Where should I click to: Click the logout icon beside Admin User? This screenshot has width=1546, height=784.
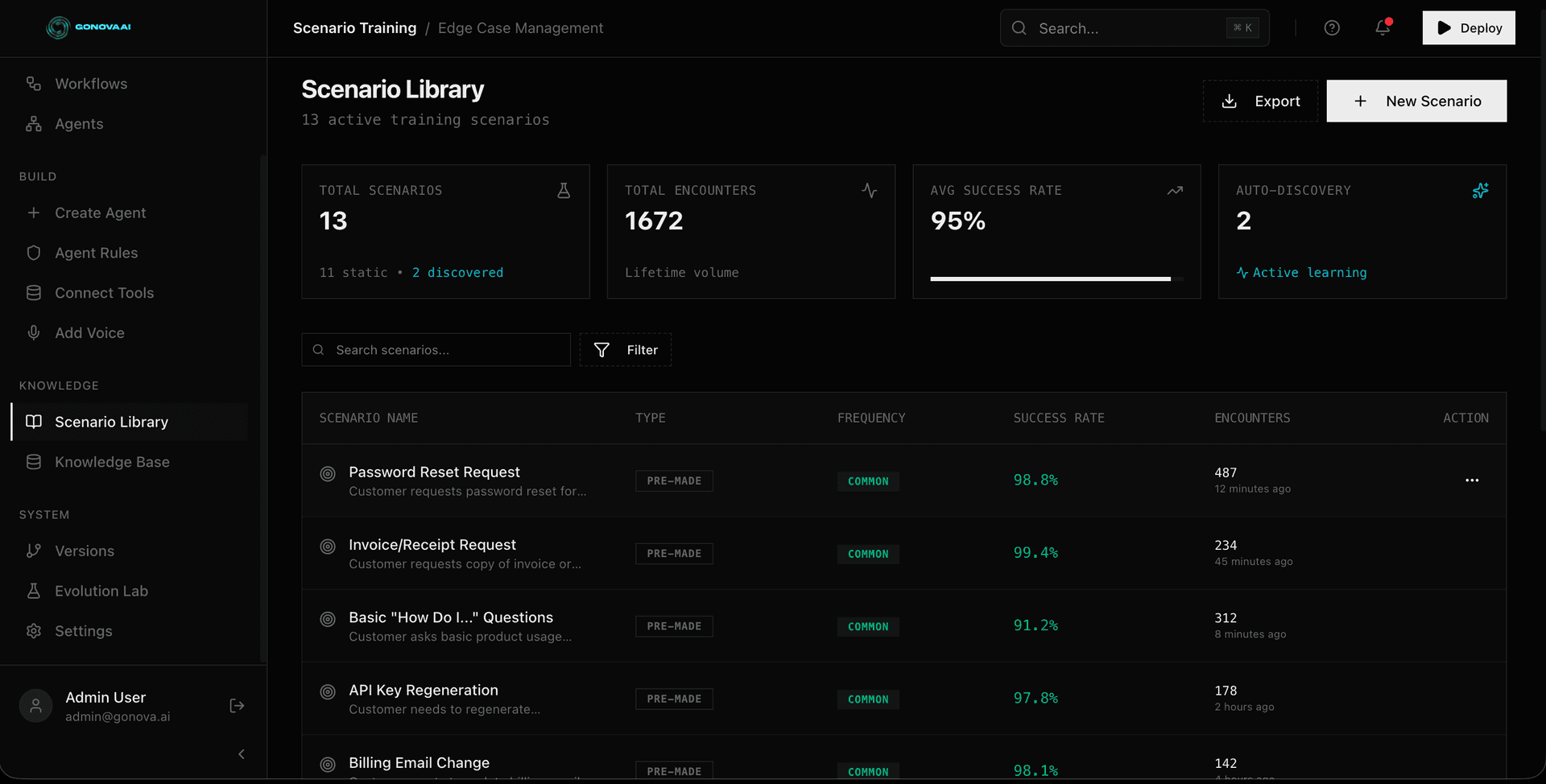[x=237, y=706]
